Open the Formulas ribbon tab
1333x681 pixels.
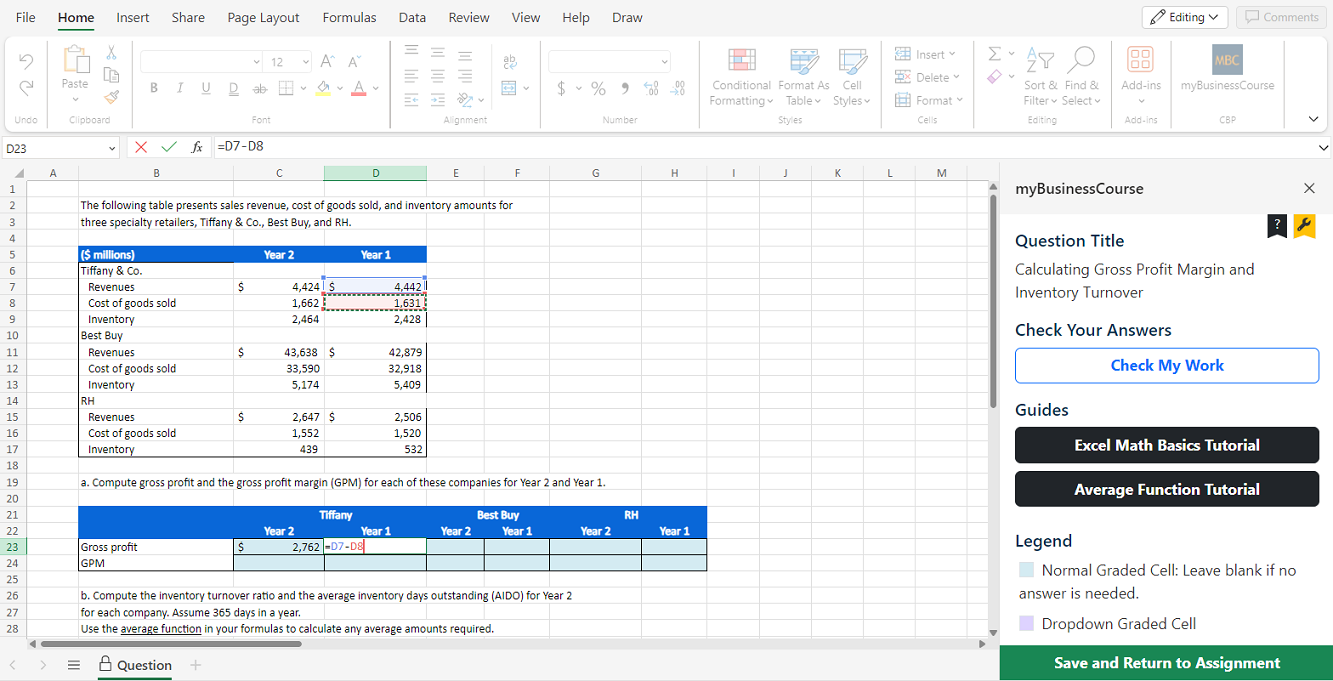(349, 17)
